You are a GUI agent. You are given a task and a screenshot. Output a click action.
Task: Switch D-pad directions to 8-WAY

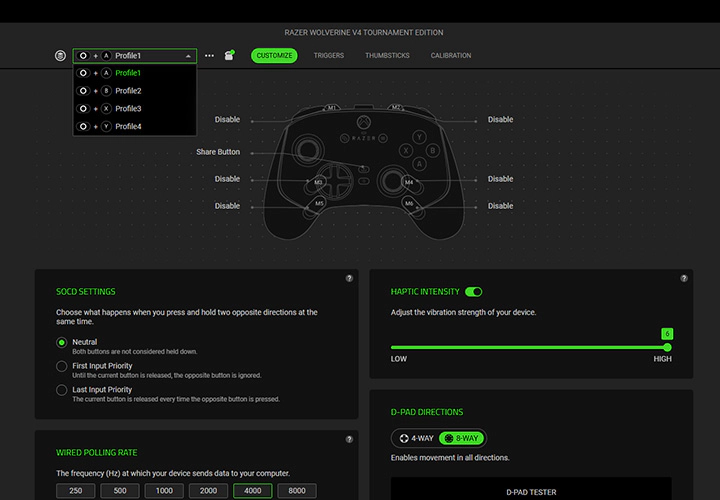[x=461, y=438]
